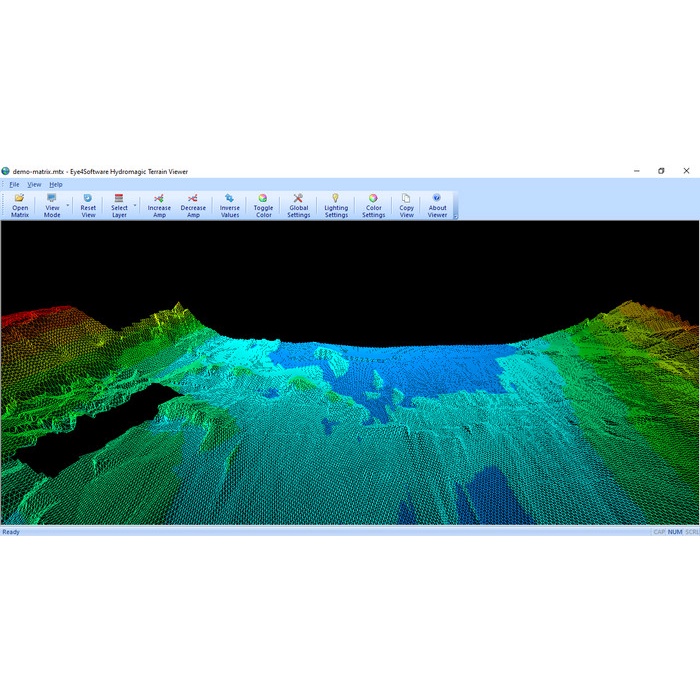Image resolution: width=700 pixels, height=700 pixels.
Task: Open the Help menu
Action: point(56,184)
